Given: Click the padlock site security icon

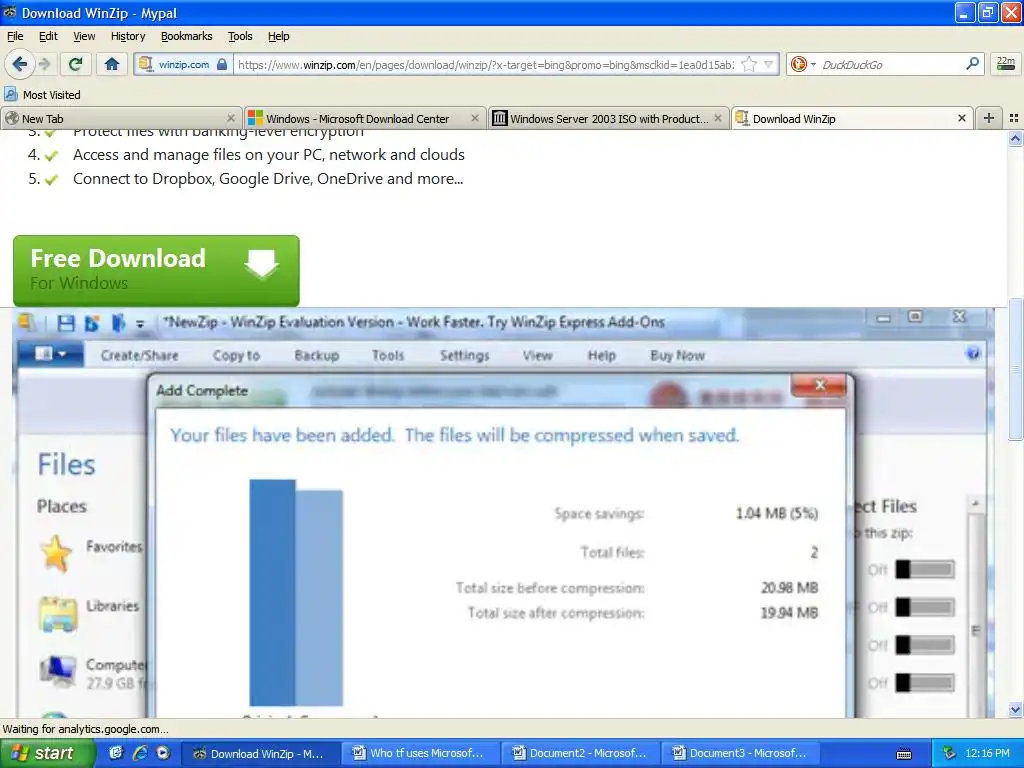Looking at the screenshot, I should click(x=222, y=64).
